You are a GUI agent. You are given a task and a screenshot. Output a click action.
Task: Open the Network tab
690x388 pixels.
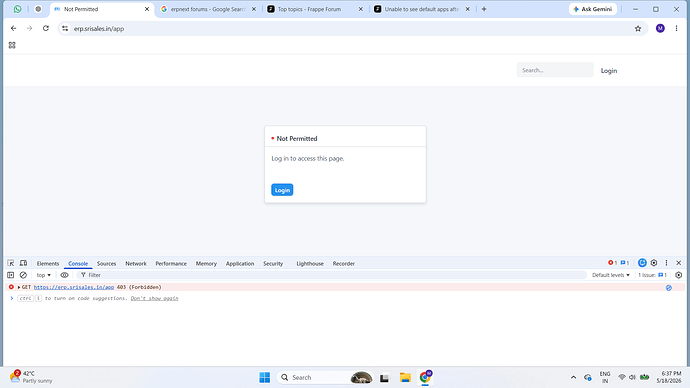coord(136,264)
